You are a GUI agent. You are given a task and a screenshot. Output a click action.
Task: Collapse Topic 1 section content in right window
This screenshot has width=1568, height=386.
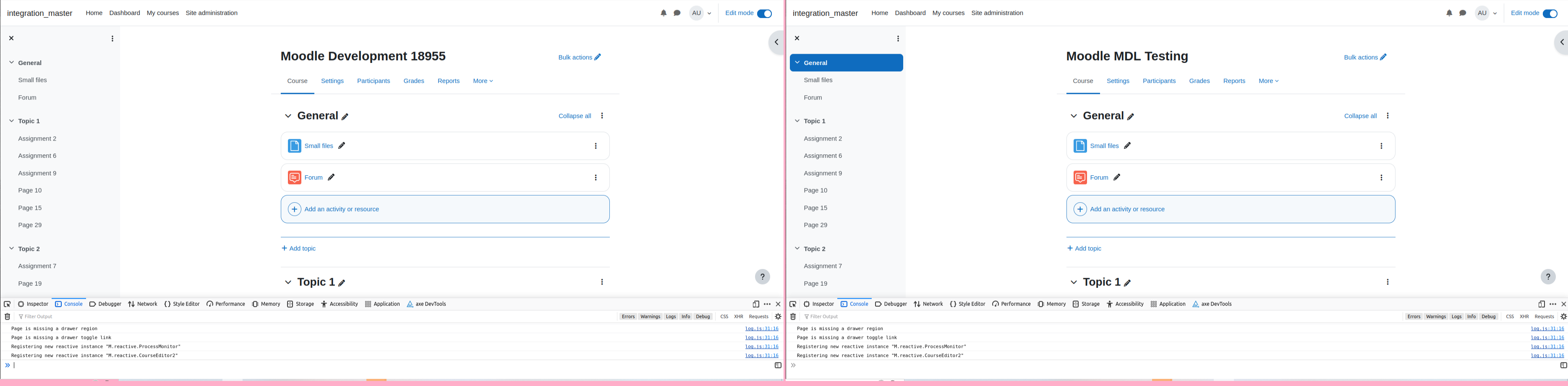pyautogui.click(x=1074, y=282)
